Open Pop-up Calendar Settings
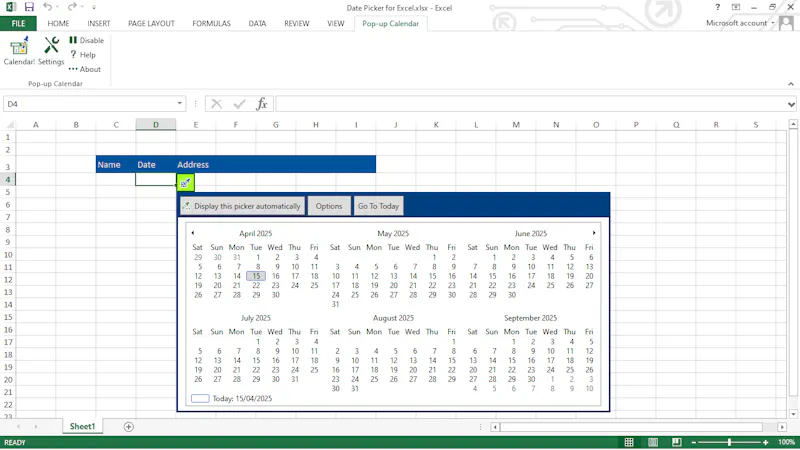Image resolution: width=800 pixels, height=450 pixels. tap(51, 51)
